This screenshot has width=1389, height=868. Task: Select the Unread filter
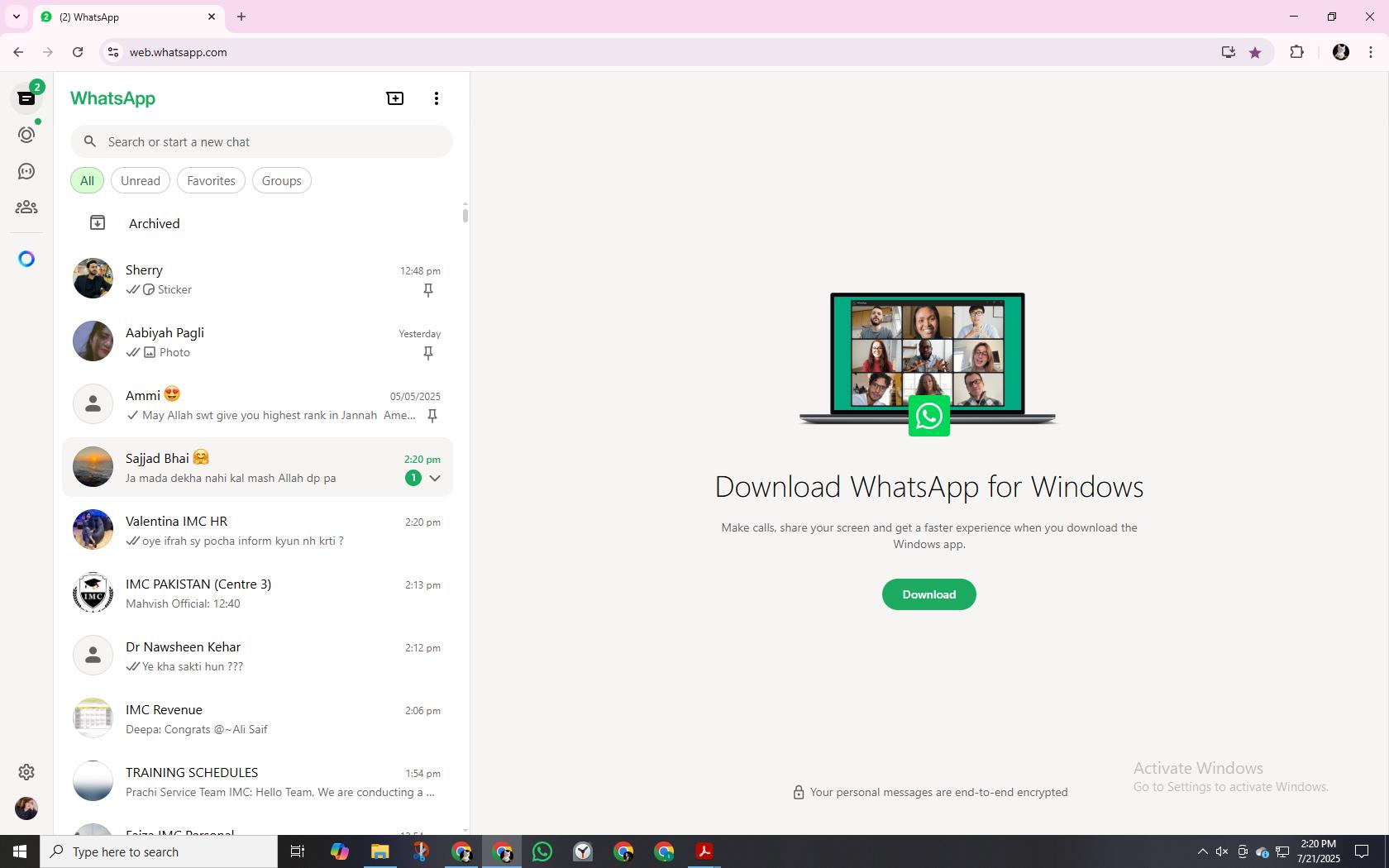[x=141, y=181]
